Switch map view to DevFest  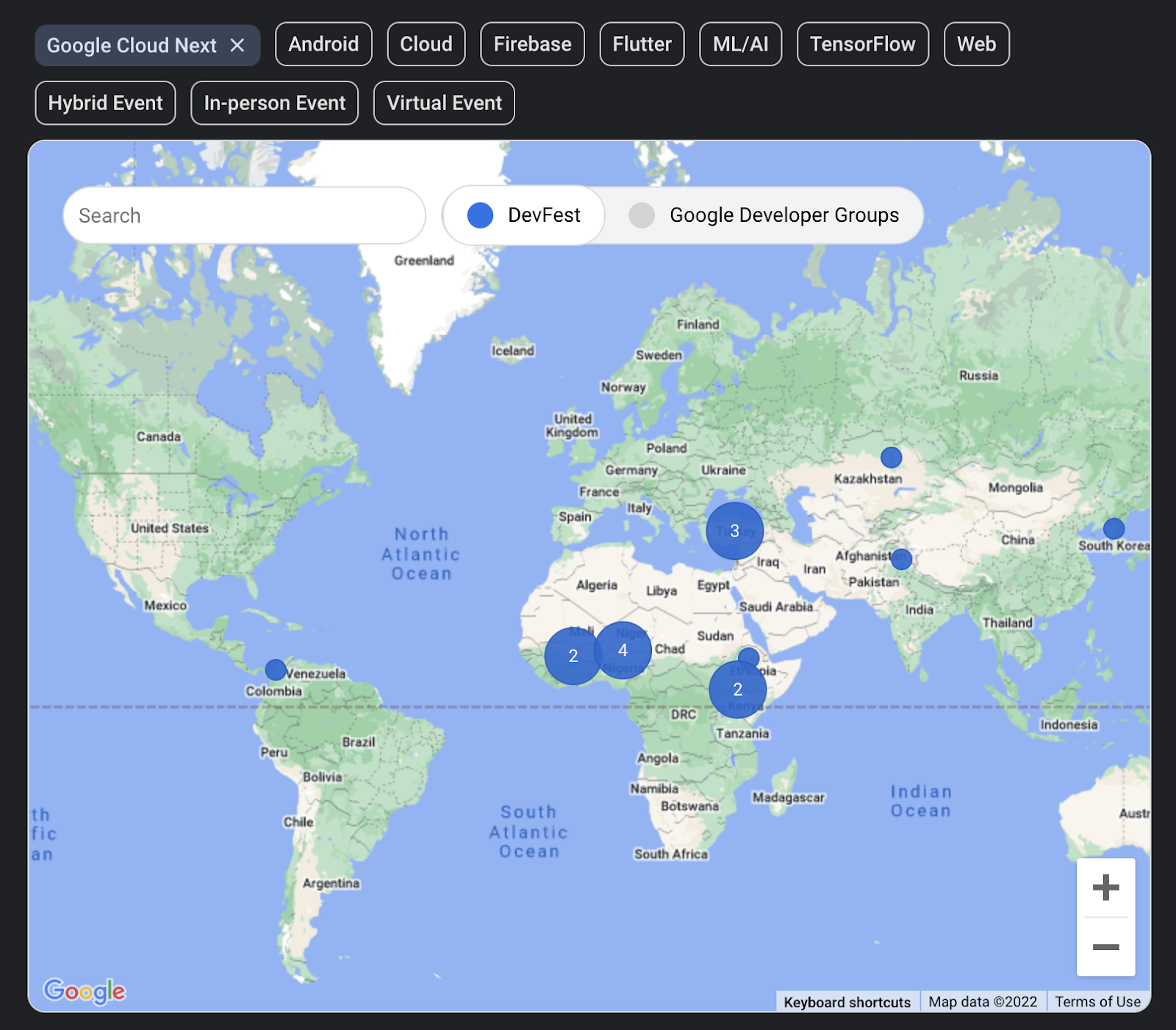pos(524,215)
